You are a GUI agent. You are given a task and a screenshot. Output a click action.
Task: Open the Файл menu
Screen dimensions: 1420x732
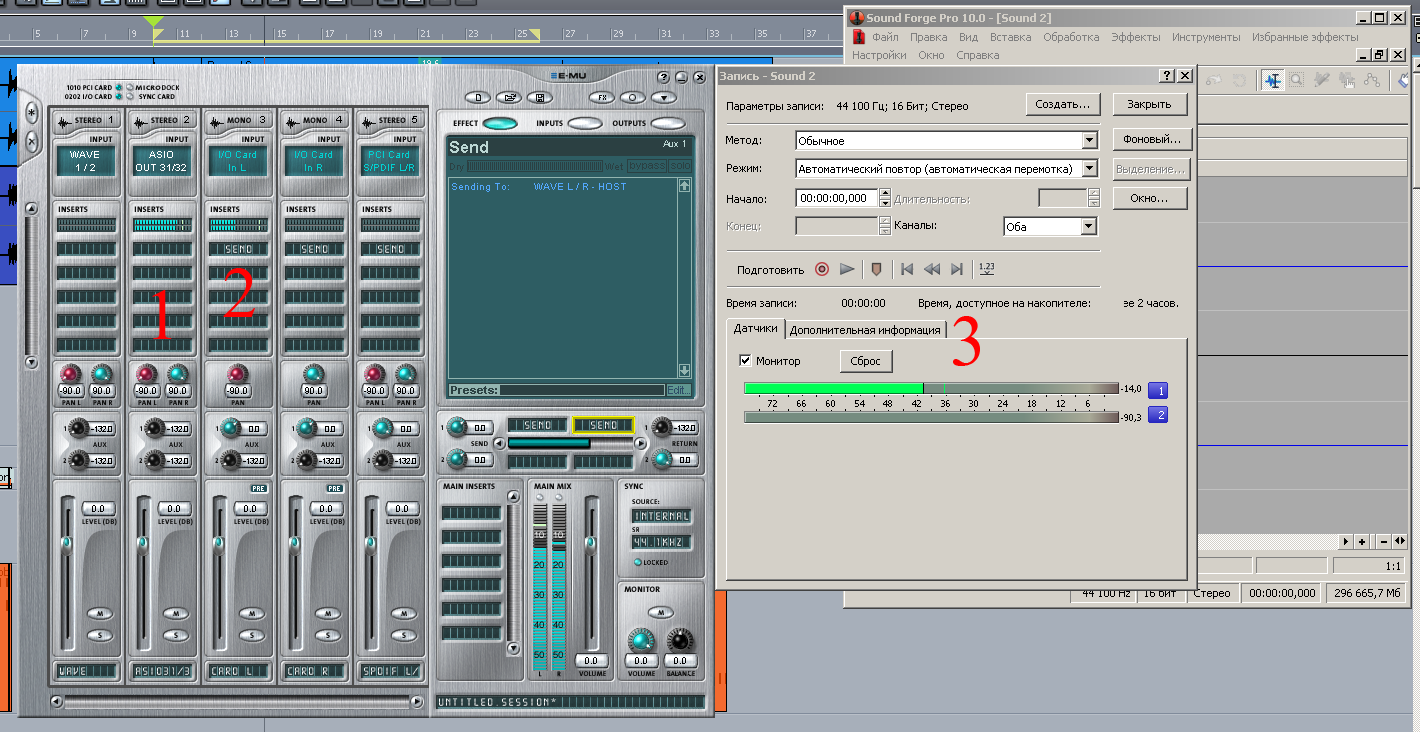click(x=885, y=37)
